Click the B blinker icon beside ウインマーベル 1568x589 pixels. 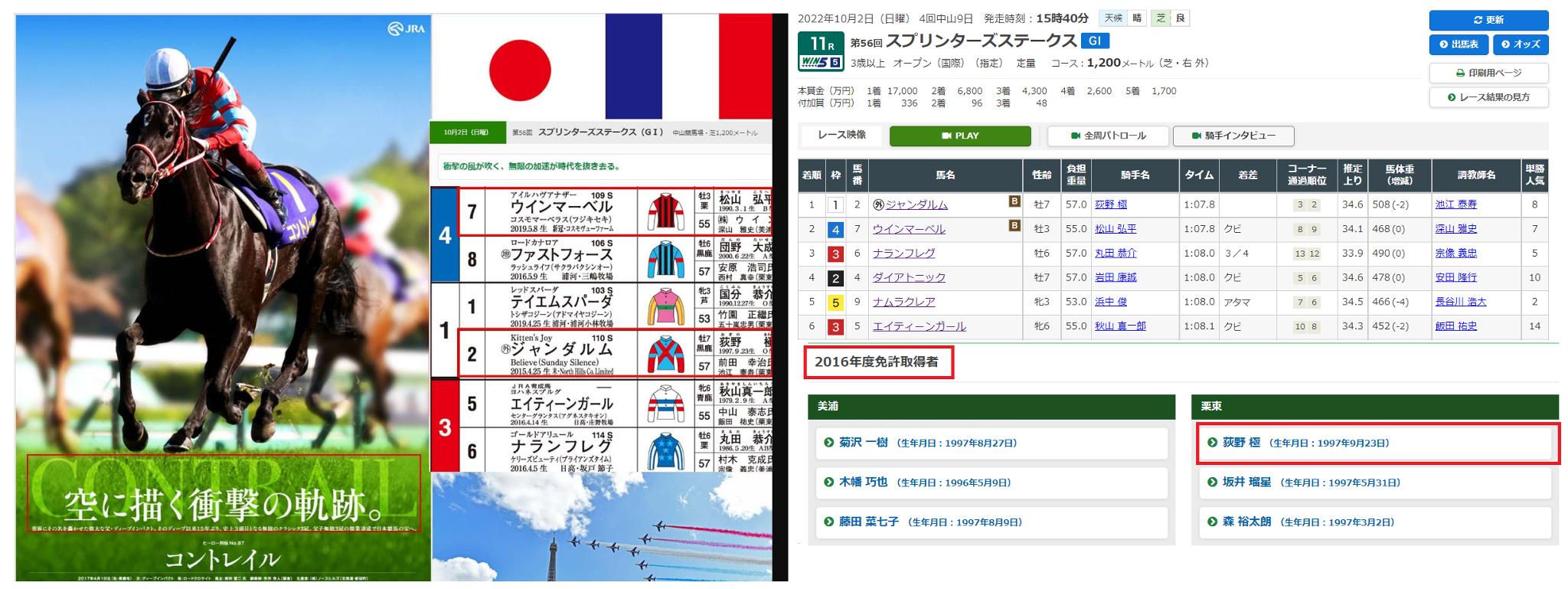pos(1014,226)
